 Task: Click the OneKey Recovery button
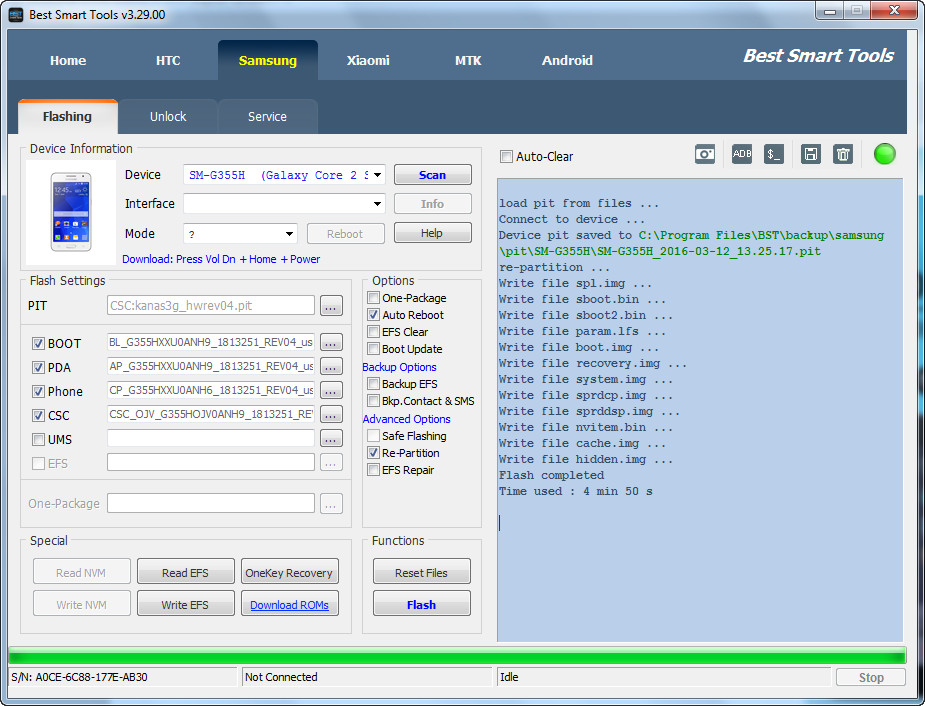tap(289, 572)
